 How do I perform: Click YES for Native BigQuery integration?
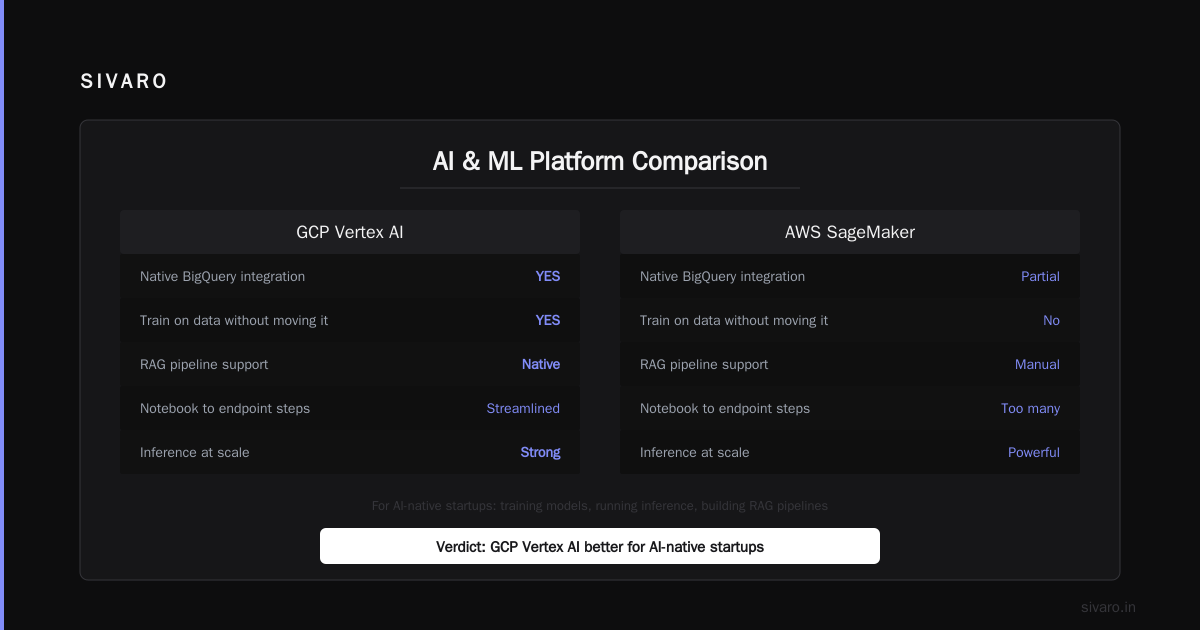[x=548, y=276]
